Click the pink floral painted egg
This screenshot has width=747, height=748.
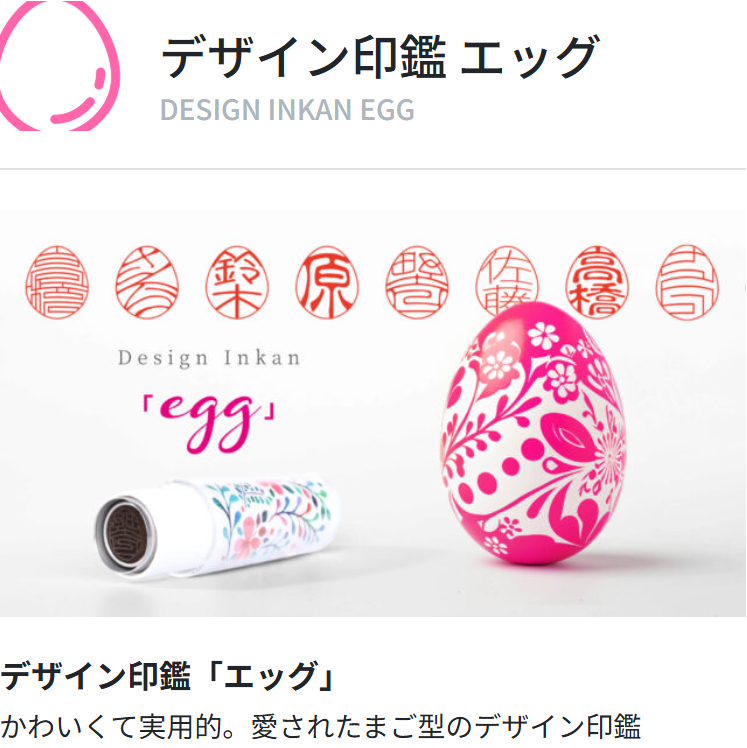pos(533,433)
